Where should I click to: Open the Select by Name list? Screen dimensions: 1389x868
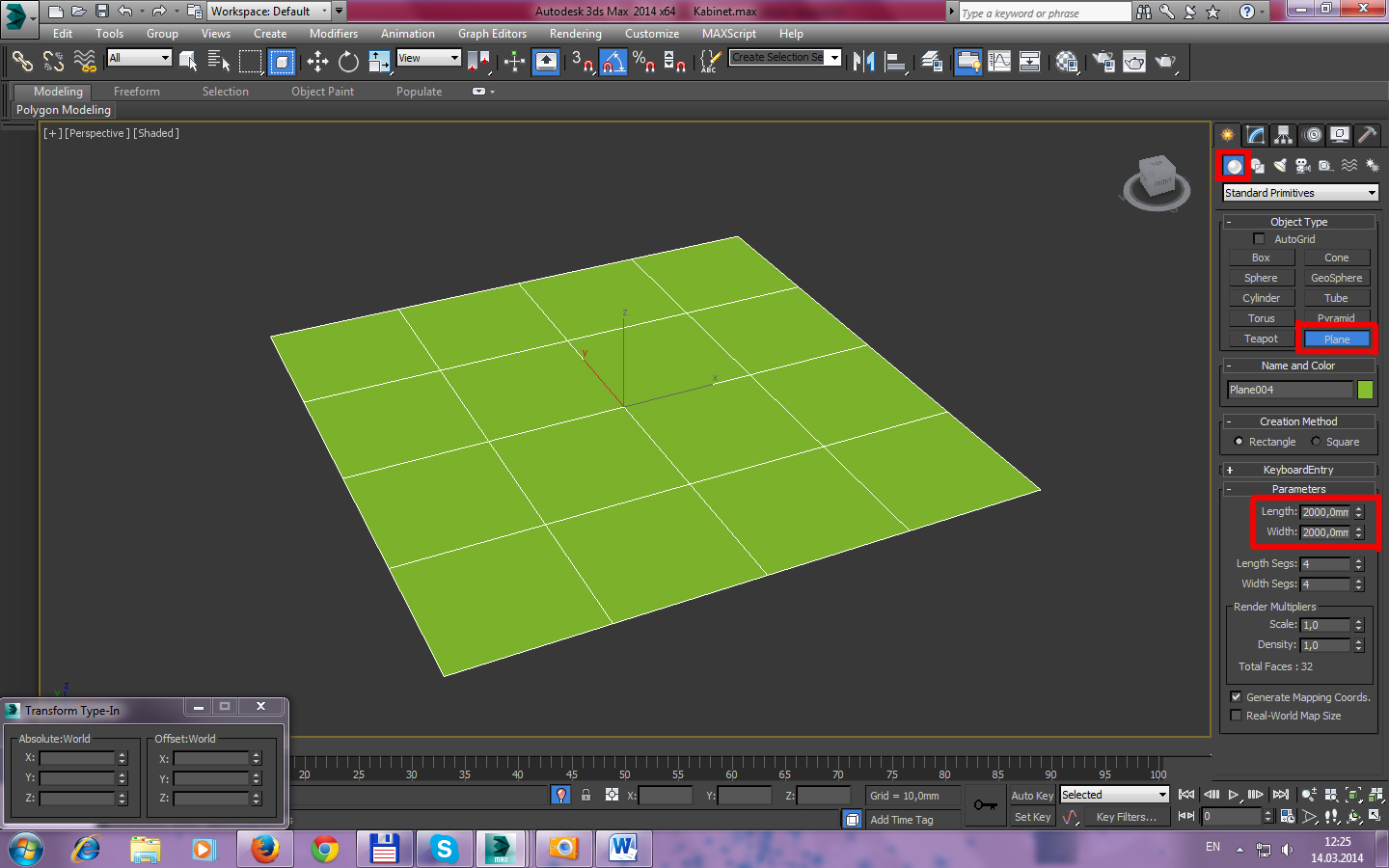(219, 62)
